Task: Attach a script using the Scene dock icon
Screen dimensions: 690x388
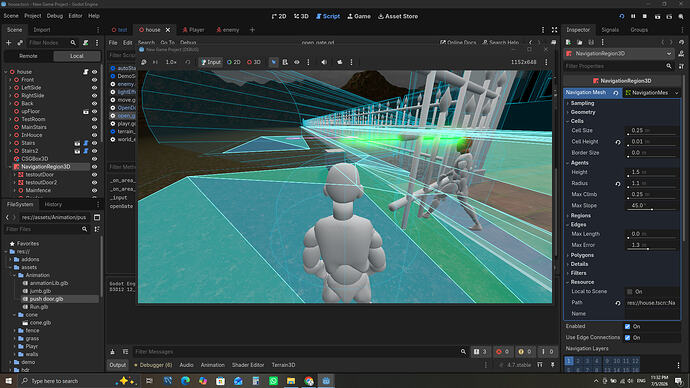Action: (x=86, y=43)
